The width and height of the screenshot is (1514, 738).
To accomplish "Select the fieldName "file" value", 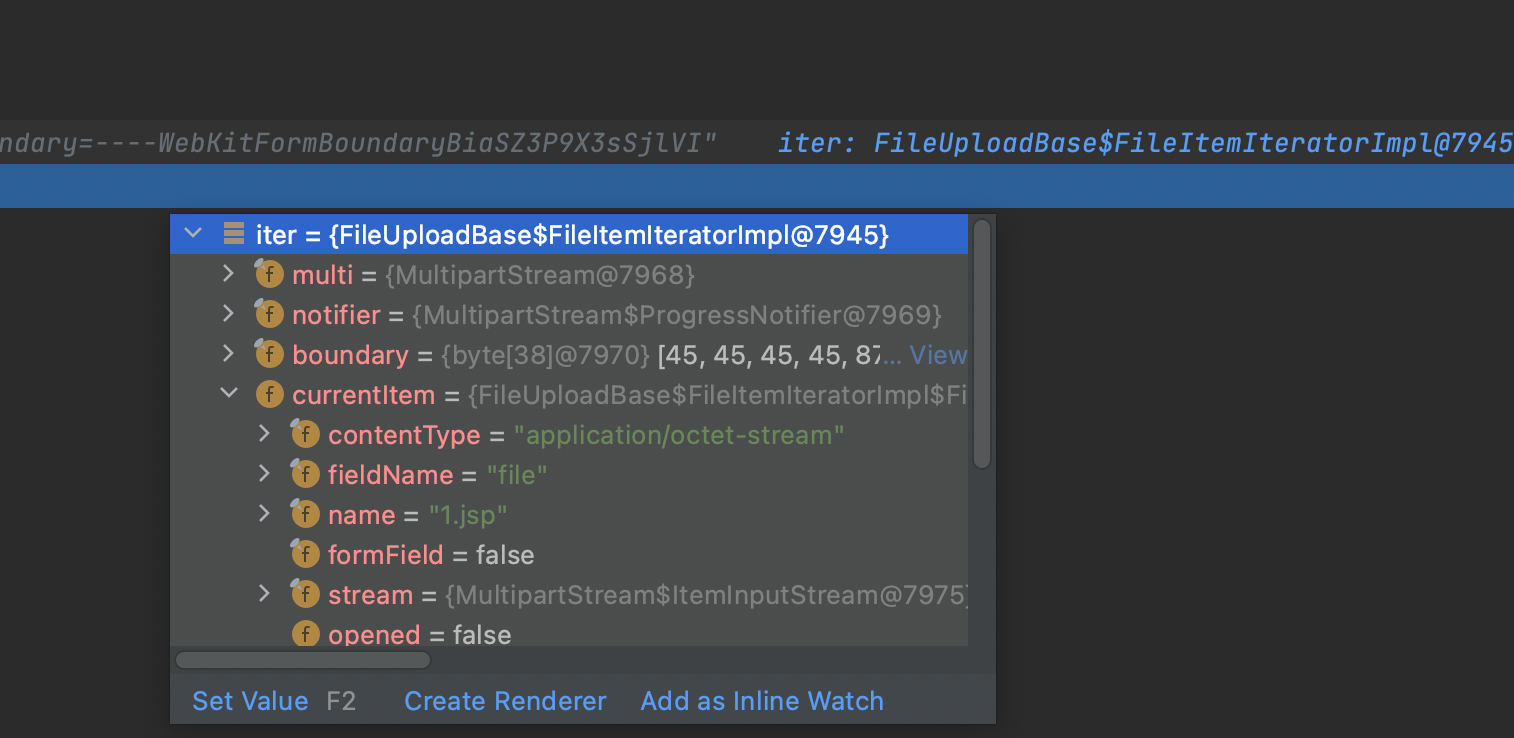I will click(517, 475).
